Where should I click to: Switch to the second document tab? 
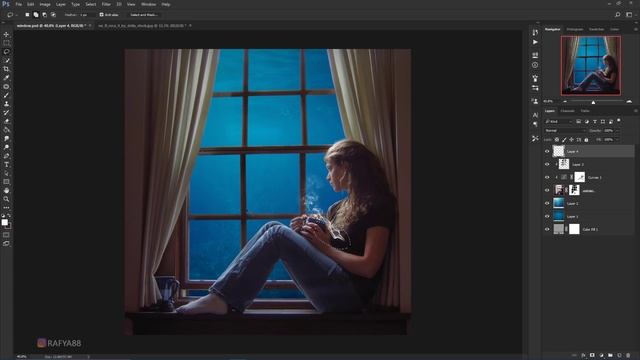coord(142,26)
